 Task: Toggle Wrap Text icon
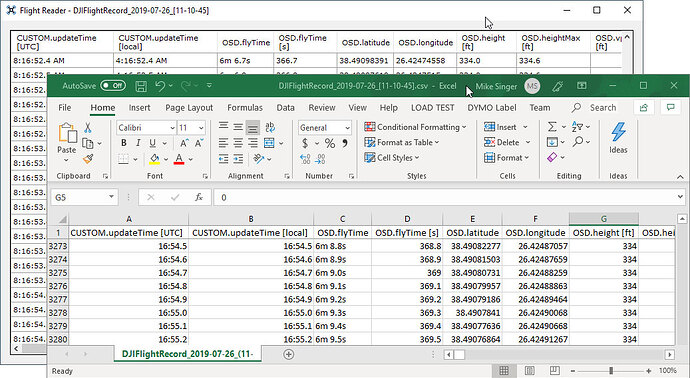(270, 127)
